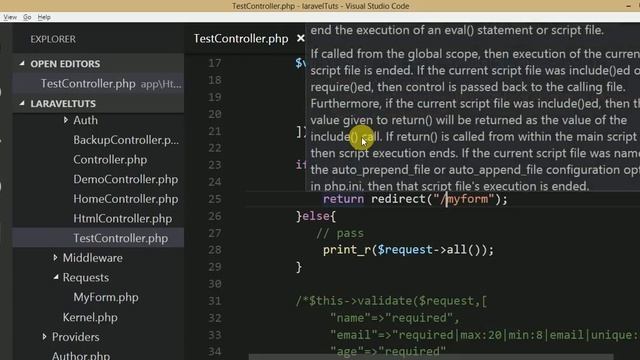Collapse the OPEN EDITORS section
The image size is (640, 360).
point(22,64)
